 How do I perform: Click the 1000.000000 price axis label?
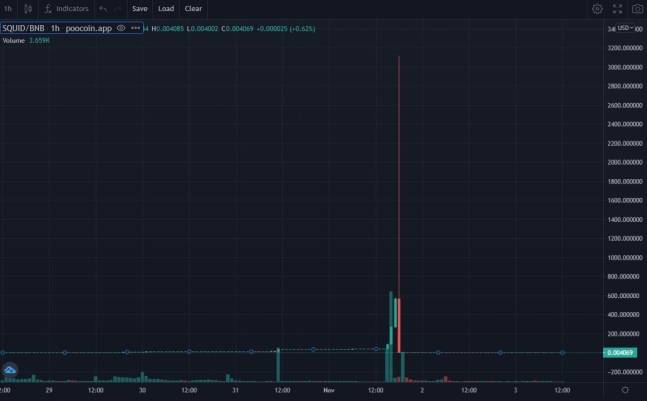(x=625, y=257)
